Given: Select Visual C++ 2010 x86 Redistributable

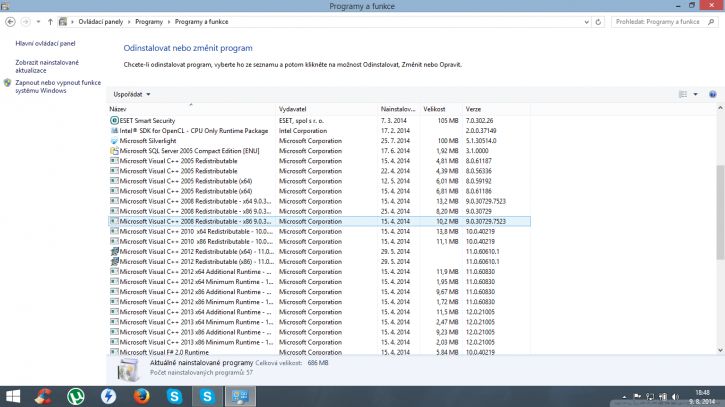Looking at the screenshot, I should point(319,242).
